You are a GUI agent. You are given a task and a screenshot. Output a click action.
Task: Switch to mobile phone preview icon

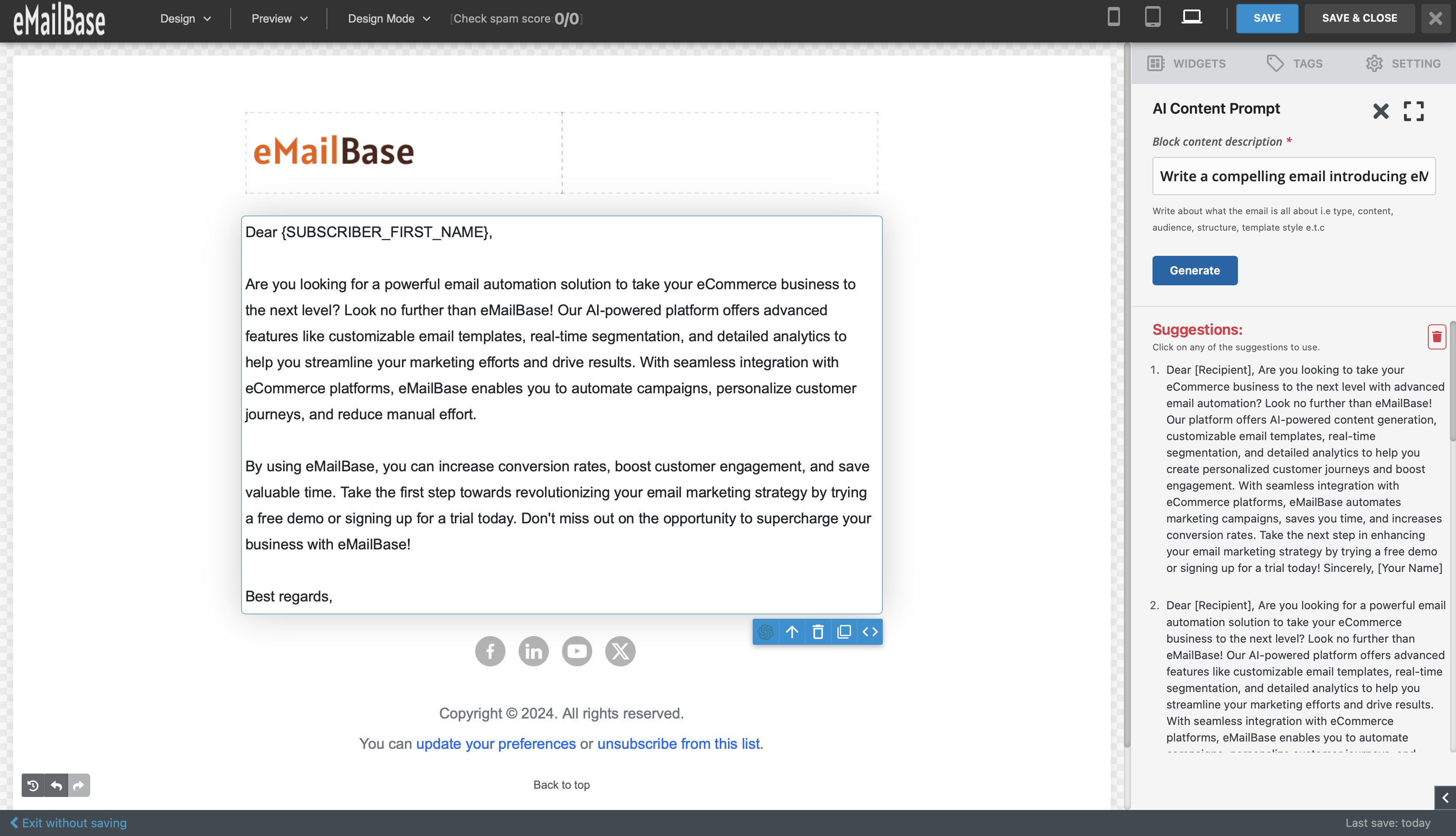click(x=1113, y=17)
